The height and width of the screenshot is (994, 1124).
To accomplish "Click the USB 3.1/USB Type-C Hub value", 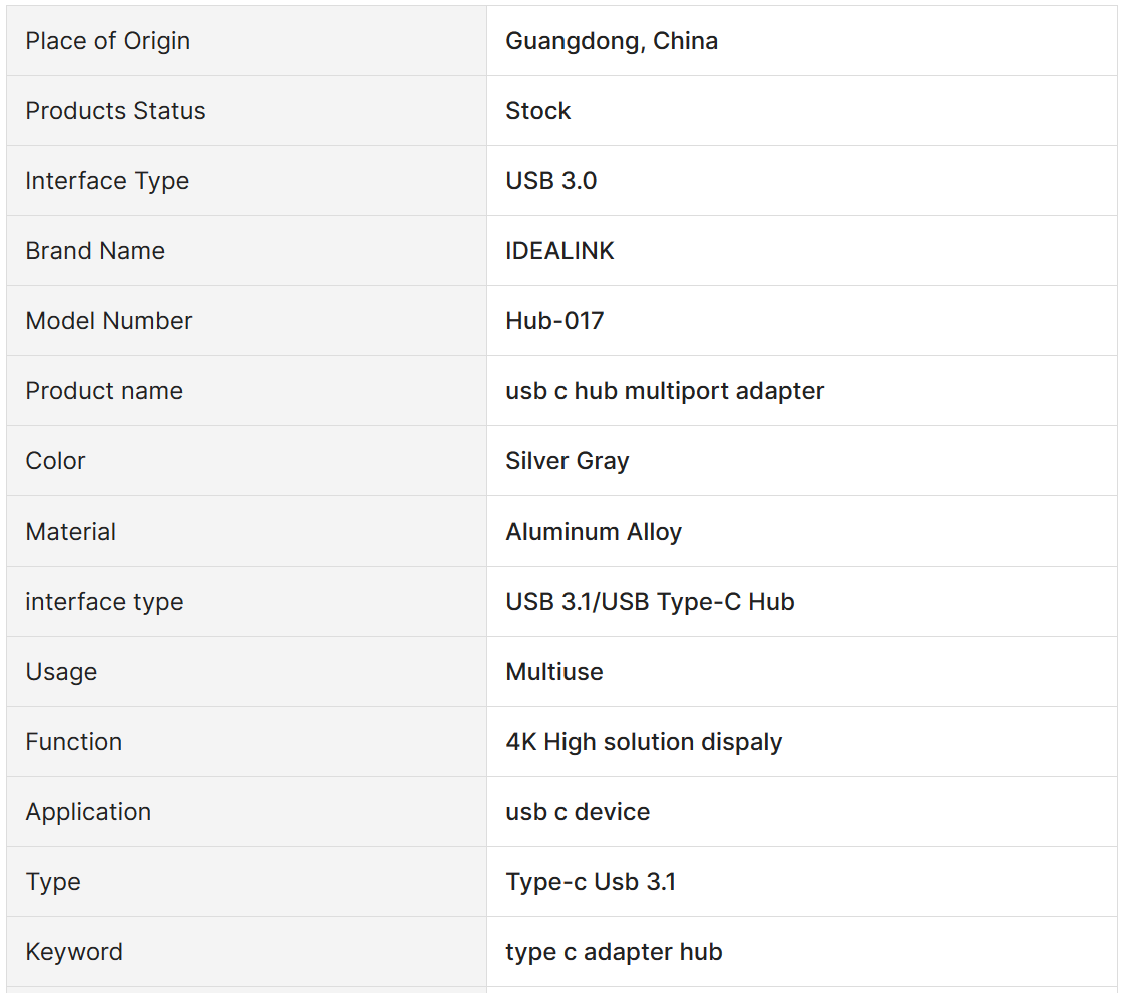I will [650, 602].
